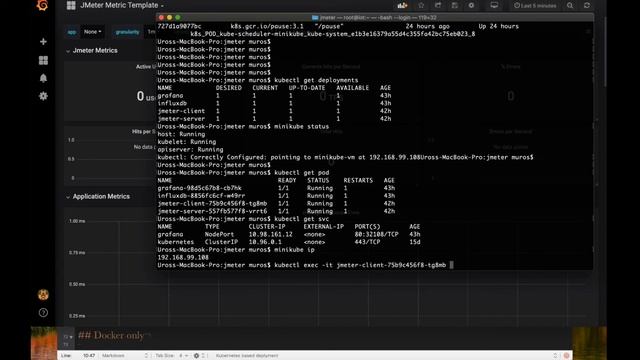The image size is (640, 360).
Task: Click the 'app' variable label
Action: point(72,32)
